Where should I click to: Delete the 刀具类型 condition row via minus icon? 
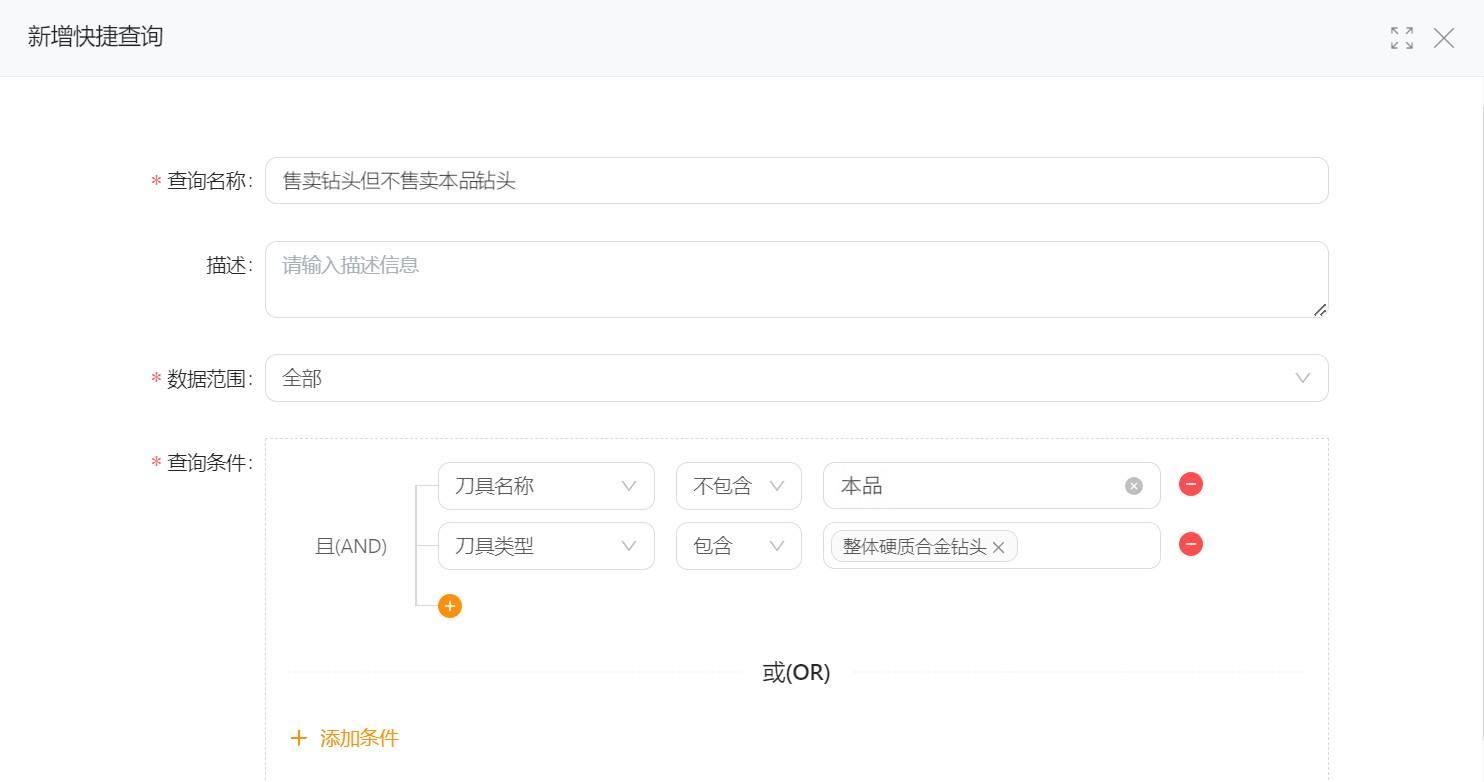(1190, 544)
